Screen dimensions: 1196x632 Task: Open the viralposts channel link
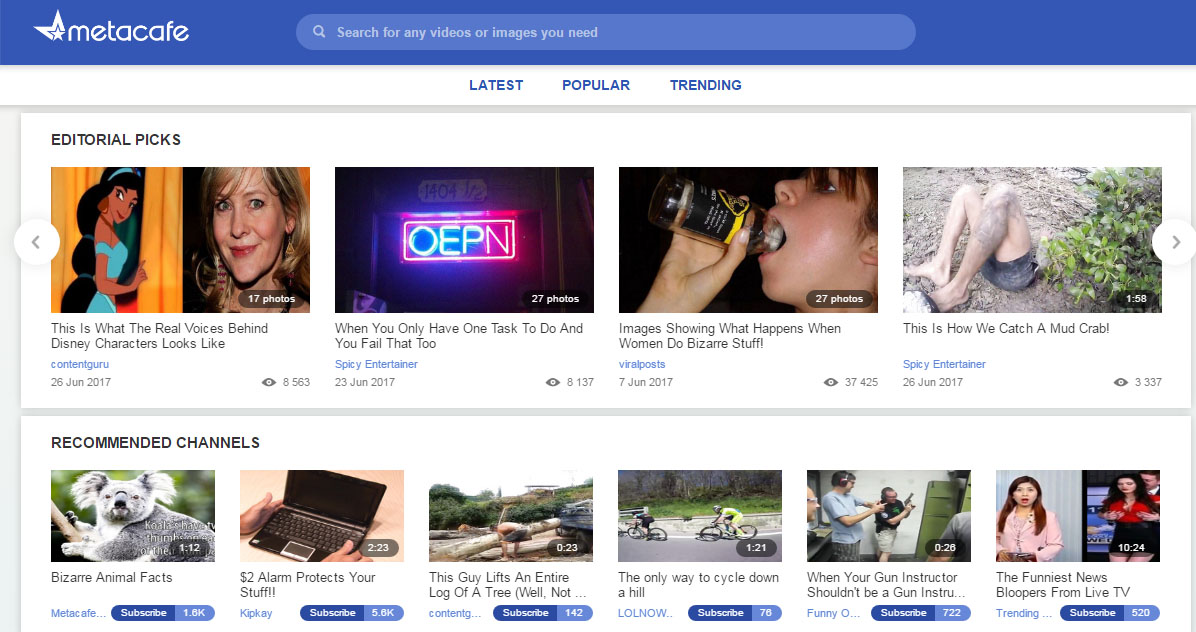click(x=642, y=364)
